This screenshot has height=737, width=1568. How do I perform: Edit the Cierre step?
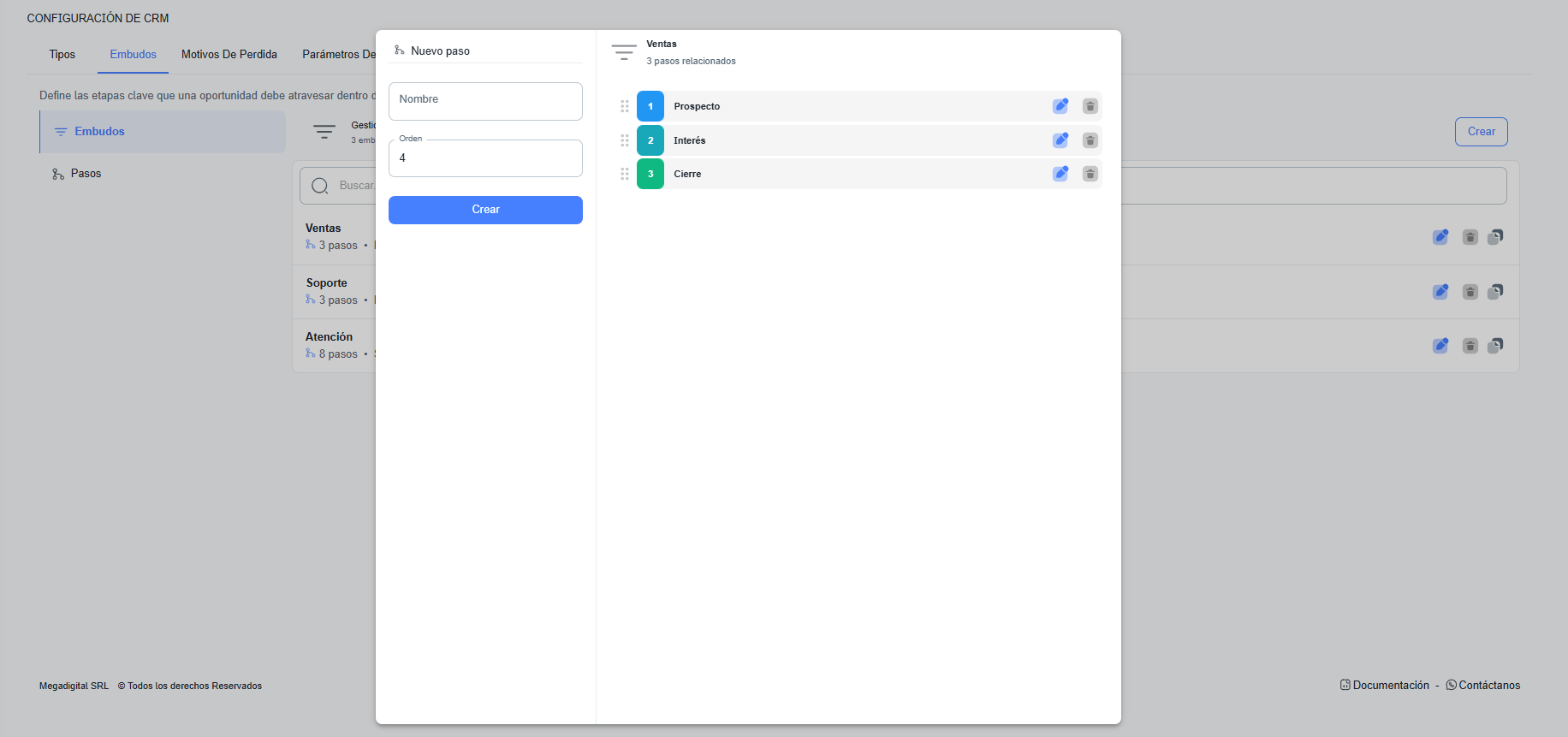tap(1060, 174)
